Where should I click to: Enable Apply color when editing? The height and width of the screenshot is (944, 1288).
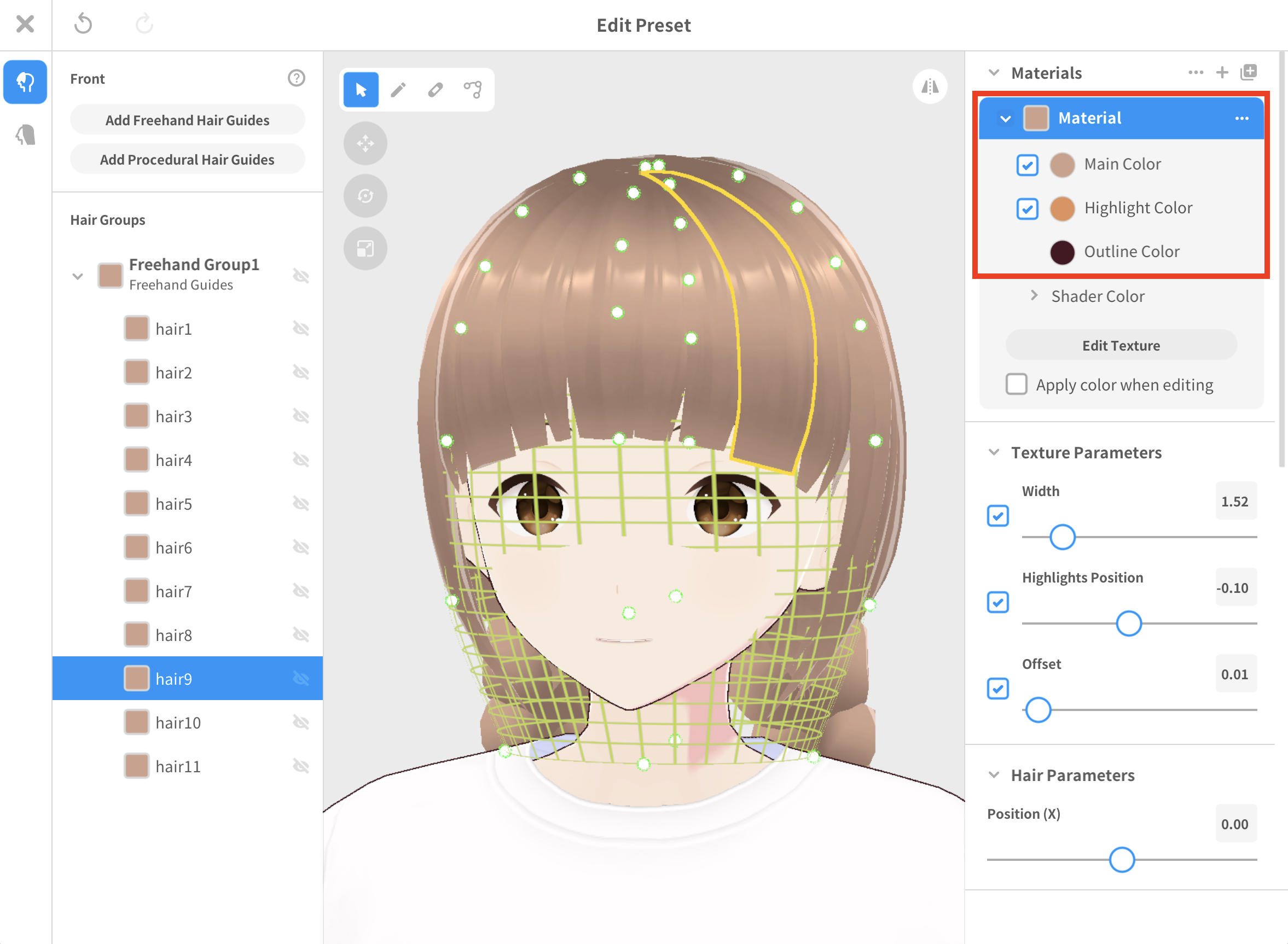(x=1017, y=384)
